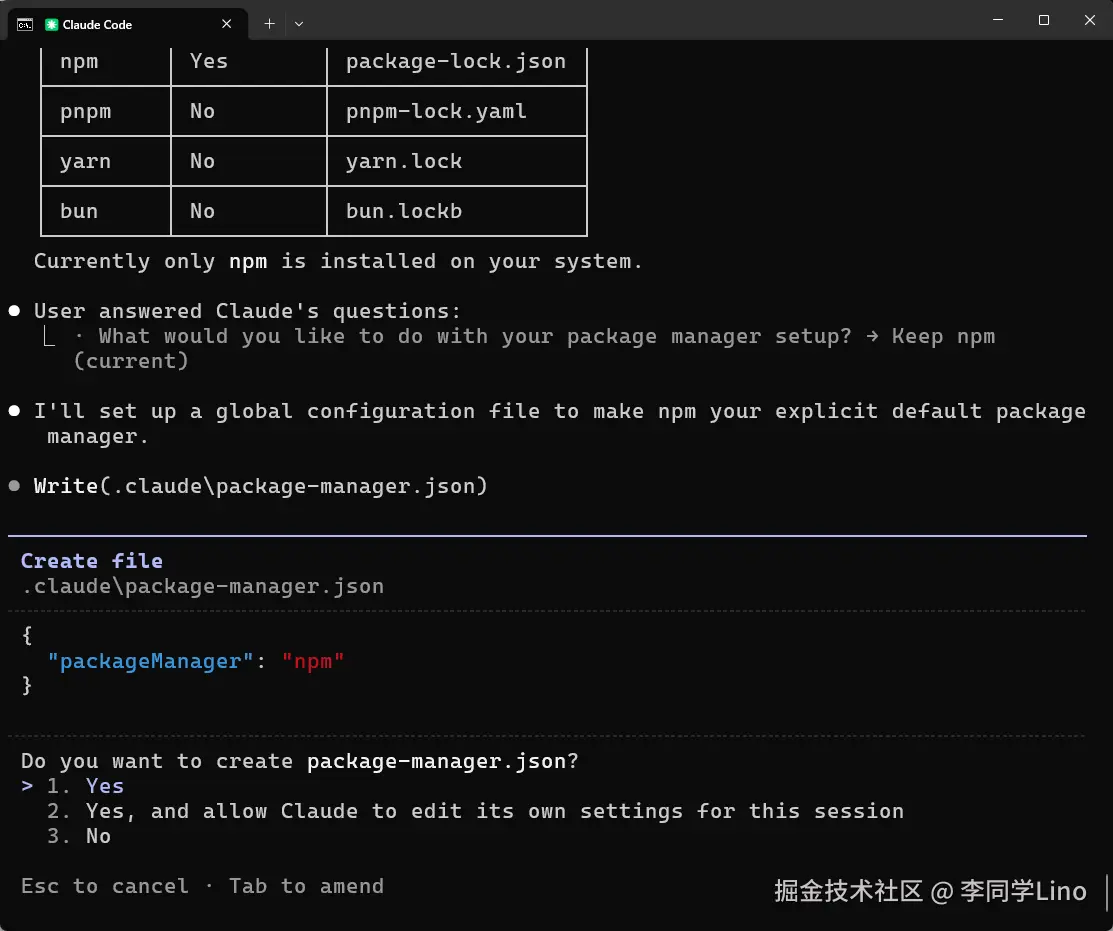Click the "package-lock.json" table cell
This screenshot has height=931, width=1113.
pyautogui.click(x=455, y=62)
